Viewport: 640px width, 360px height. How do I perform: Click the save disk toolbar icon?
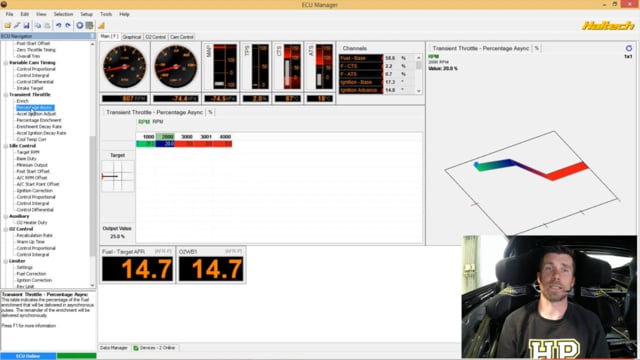26,25
